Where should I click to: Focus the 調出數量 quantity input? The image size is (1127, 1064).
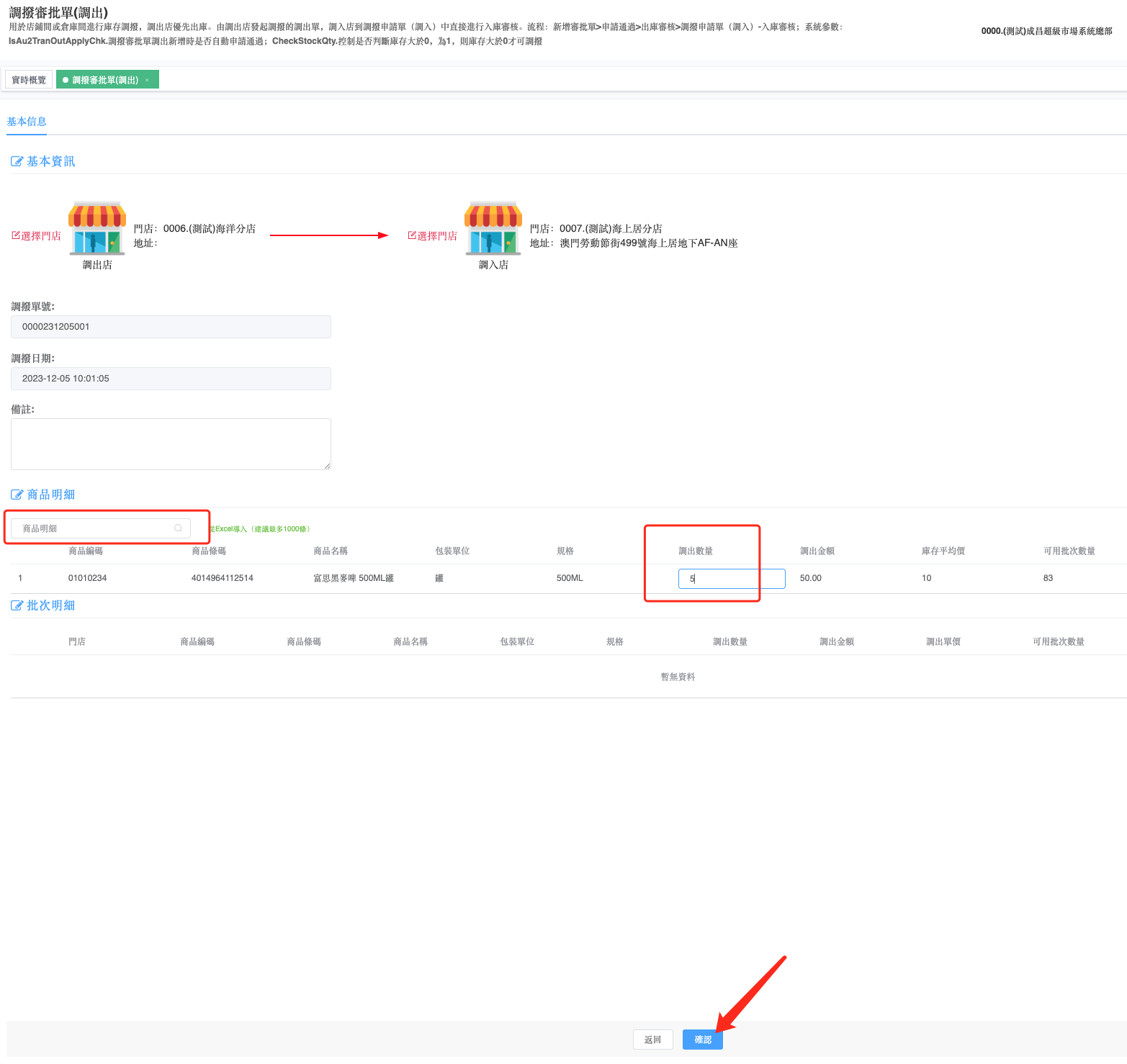pos(731,579)
